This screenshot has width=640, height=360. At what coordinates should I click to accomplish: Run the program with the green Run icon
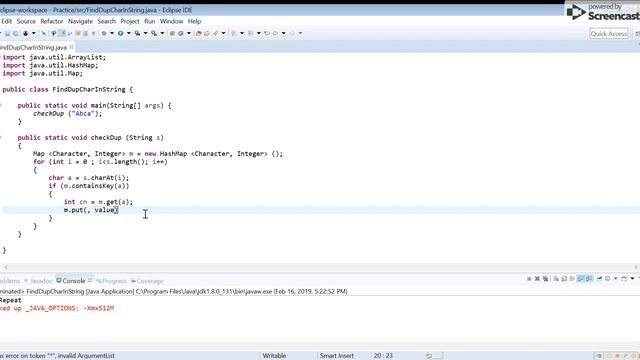pos(120,33)
